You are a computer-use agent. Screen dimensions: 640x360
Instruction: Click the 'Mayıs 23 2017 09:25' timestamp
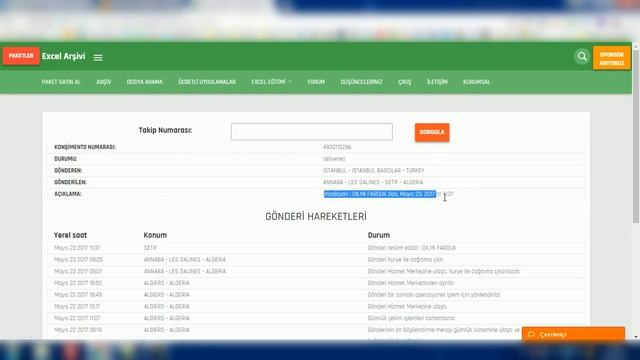click(x=78, y=260)
